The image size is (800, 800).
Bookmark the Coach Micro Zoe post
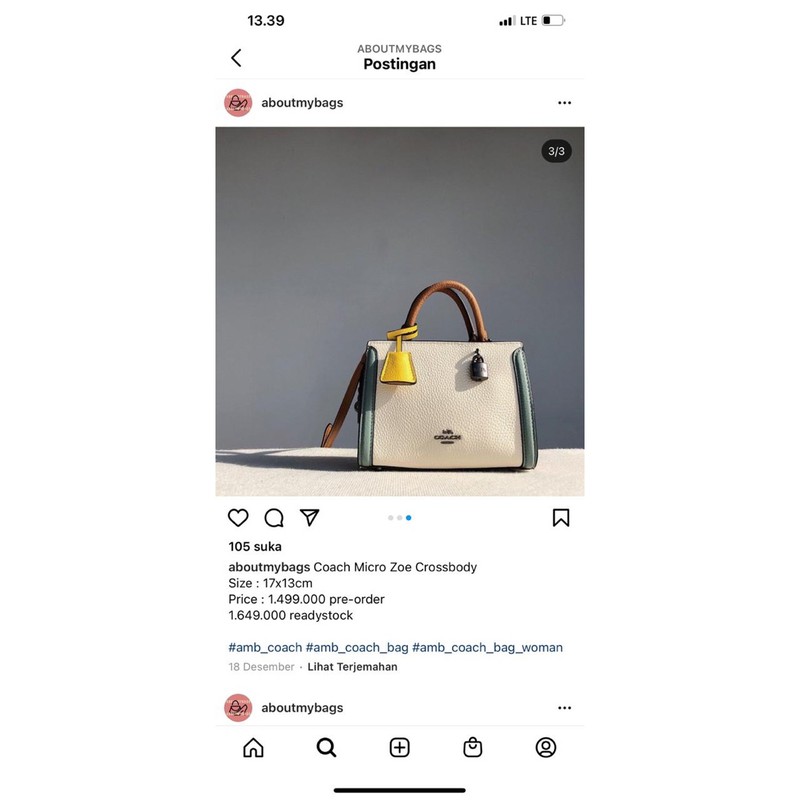coord(561,517)
